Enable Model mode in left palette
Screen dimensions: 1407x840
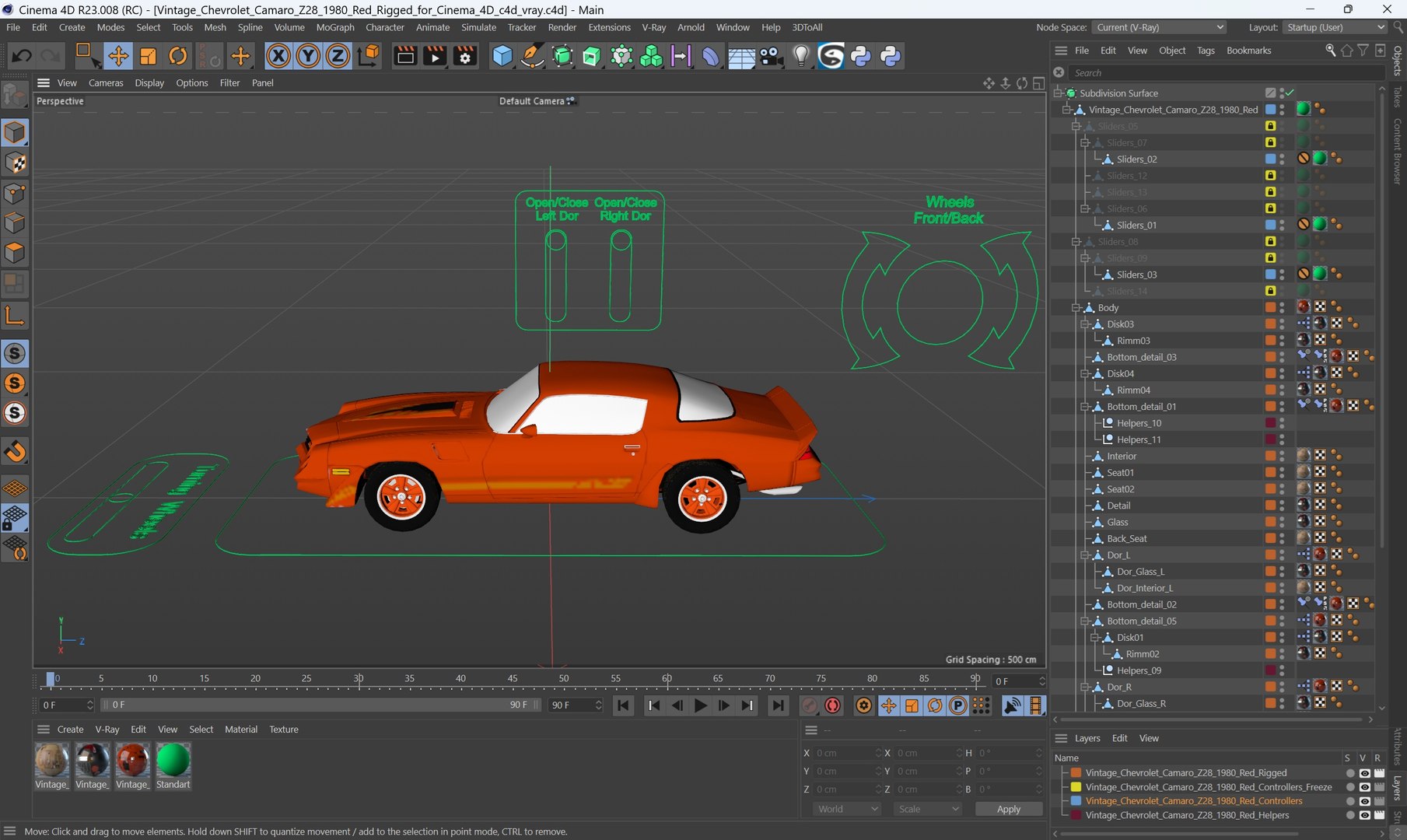pyautogui.click(x=15, y=132)
